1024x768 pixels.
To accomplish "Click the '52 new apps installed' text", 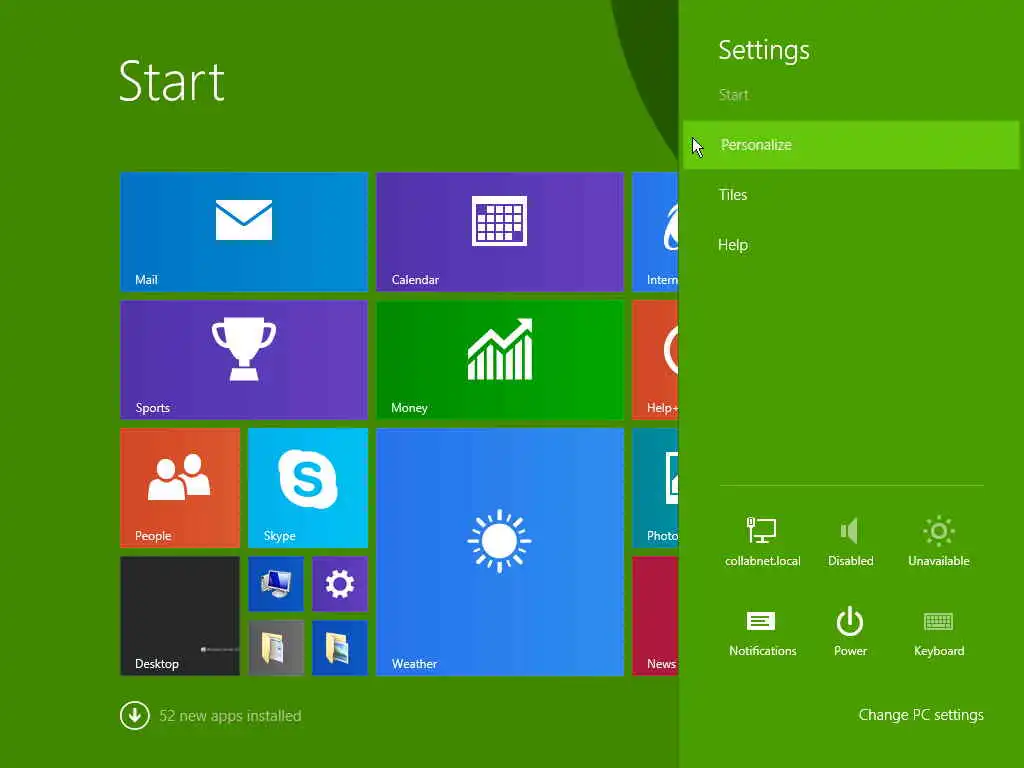I will (x=231, y=716).
